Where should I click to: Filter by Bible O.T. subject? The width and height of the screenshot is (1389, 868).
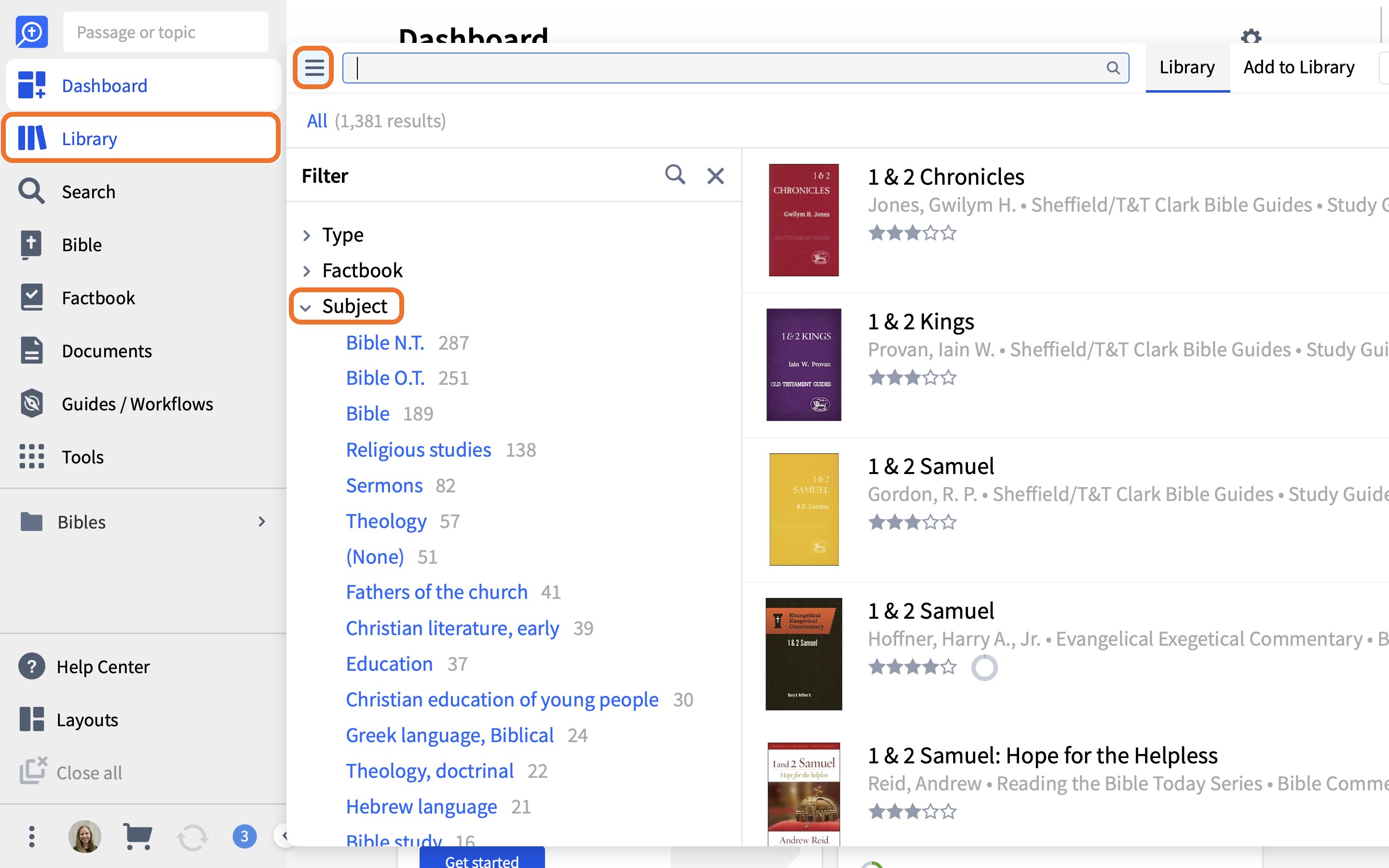coord(385,379)
